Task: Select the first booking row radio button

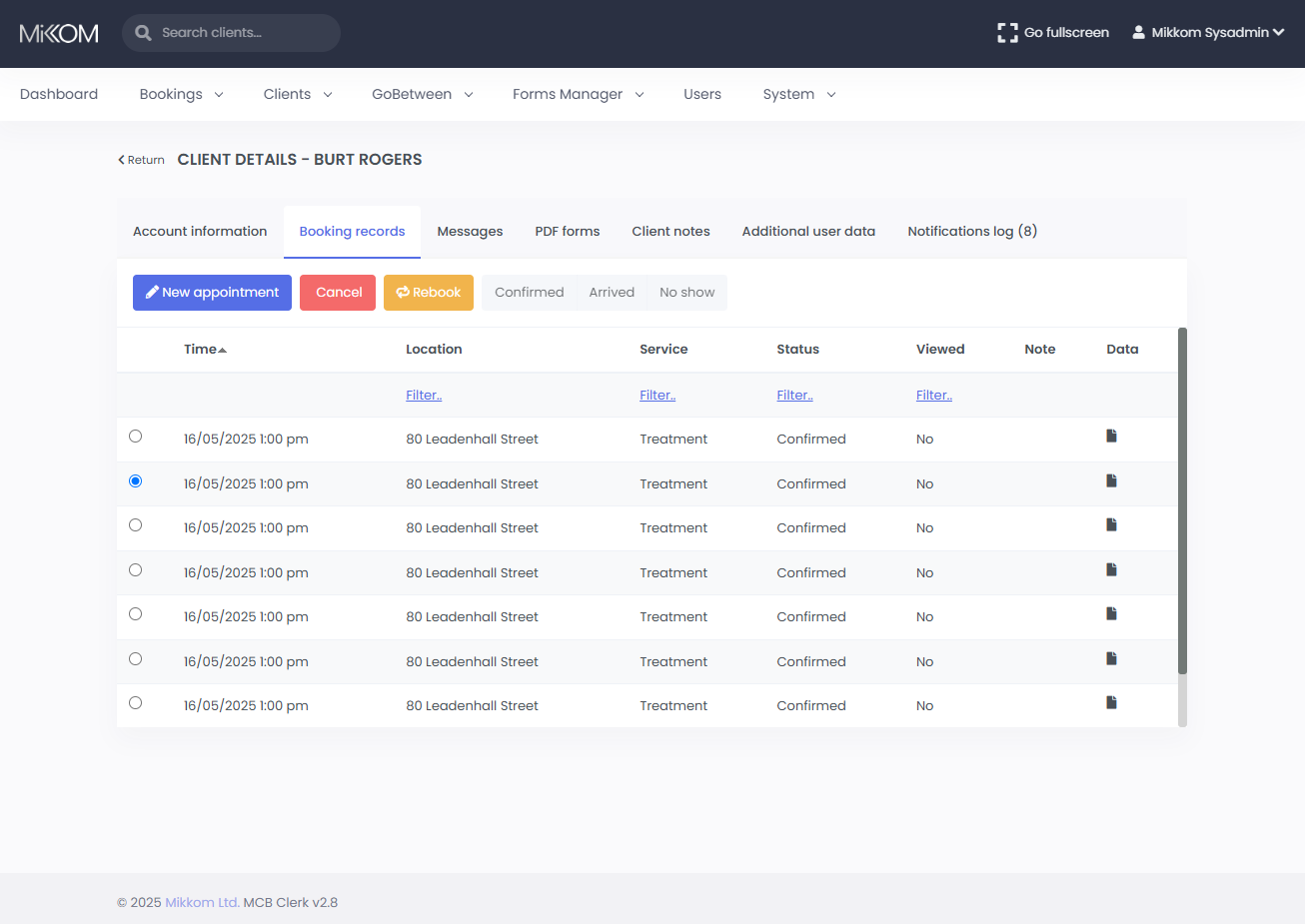Action: 136,437
